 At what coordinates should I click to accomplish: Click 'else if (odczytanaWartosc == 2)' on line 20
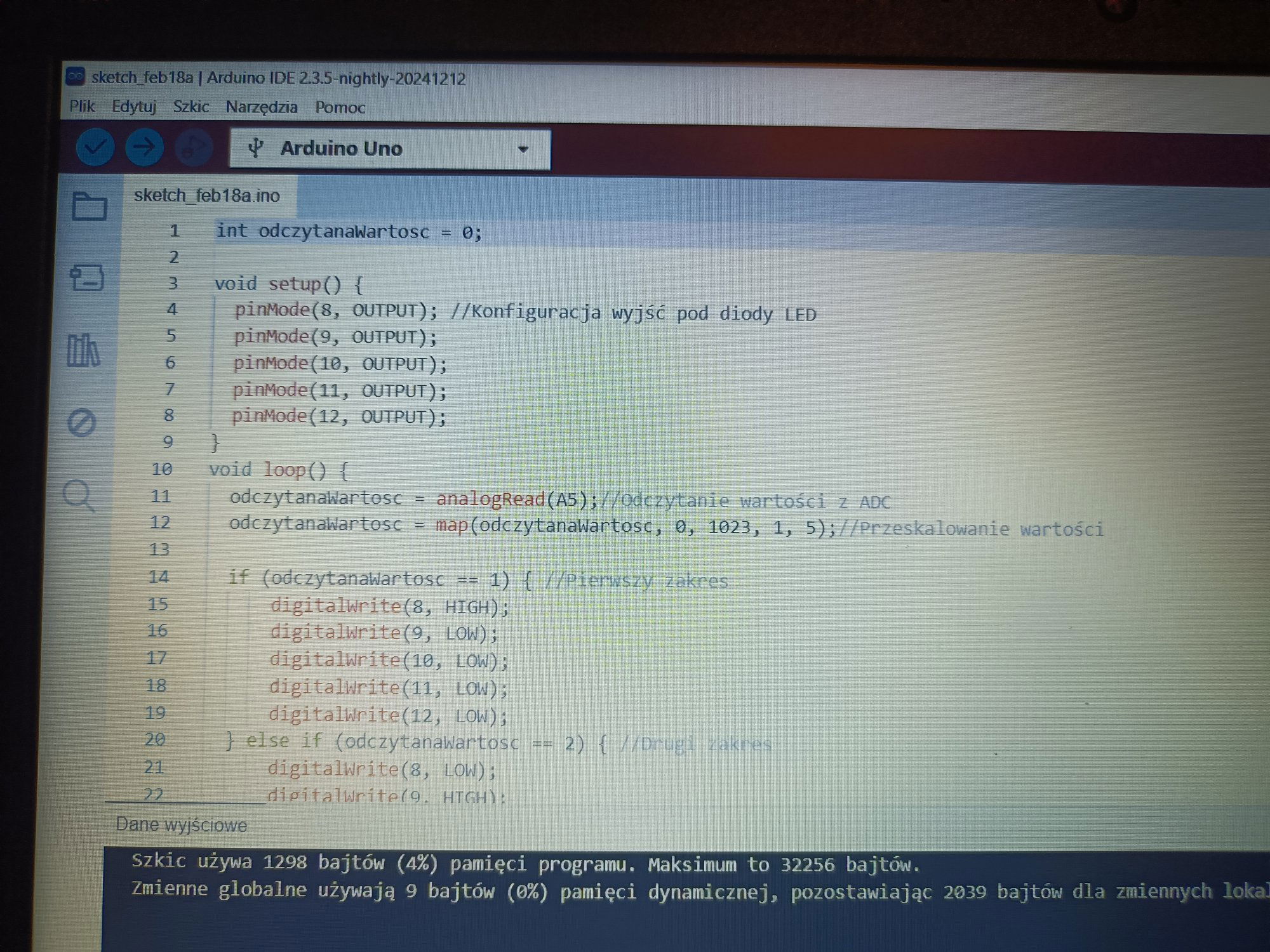coord(415,742)
